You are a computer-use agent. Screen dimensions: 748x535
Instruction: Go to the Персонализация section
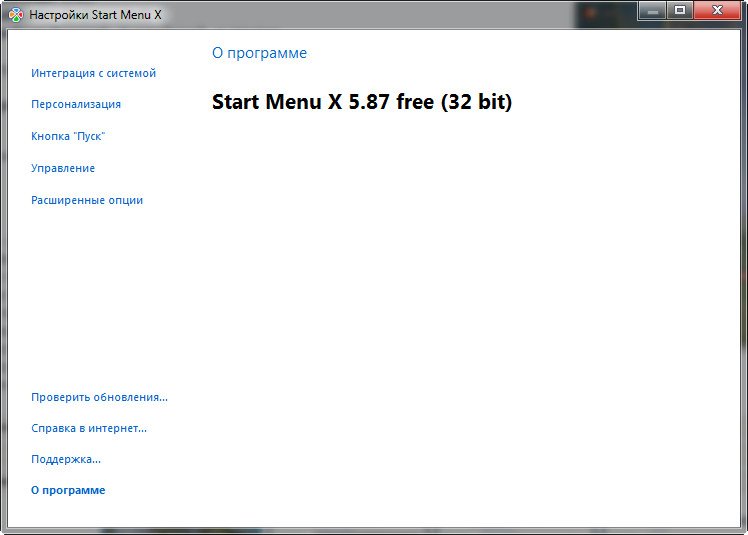[76, 104]
